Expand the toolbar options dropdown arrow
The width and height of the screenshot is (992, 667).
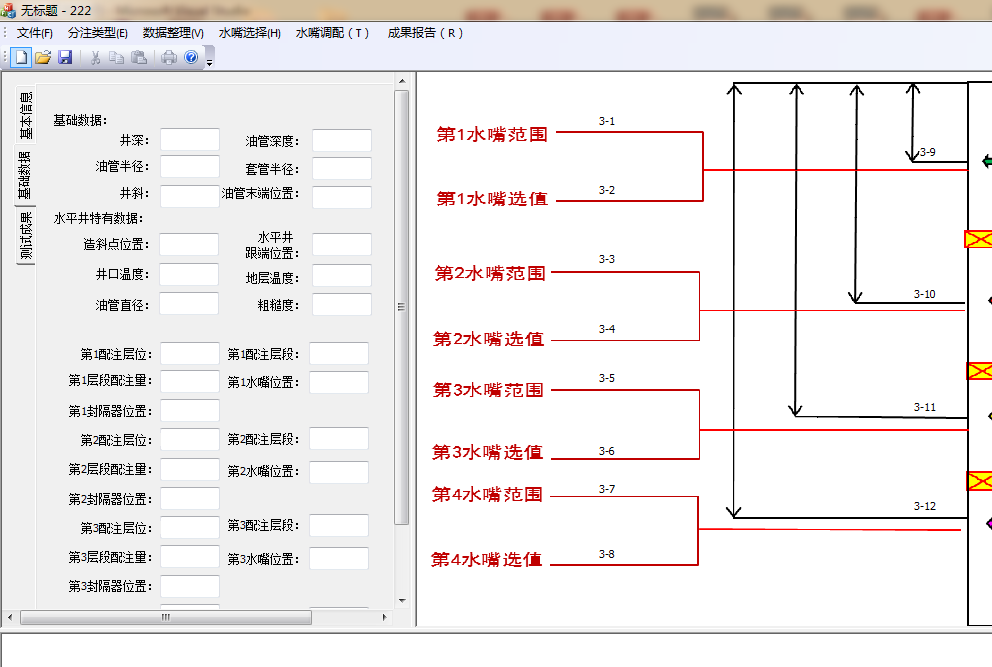point(209,59)
